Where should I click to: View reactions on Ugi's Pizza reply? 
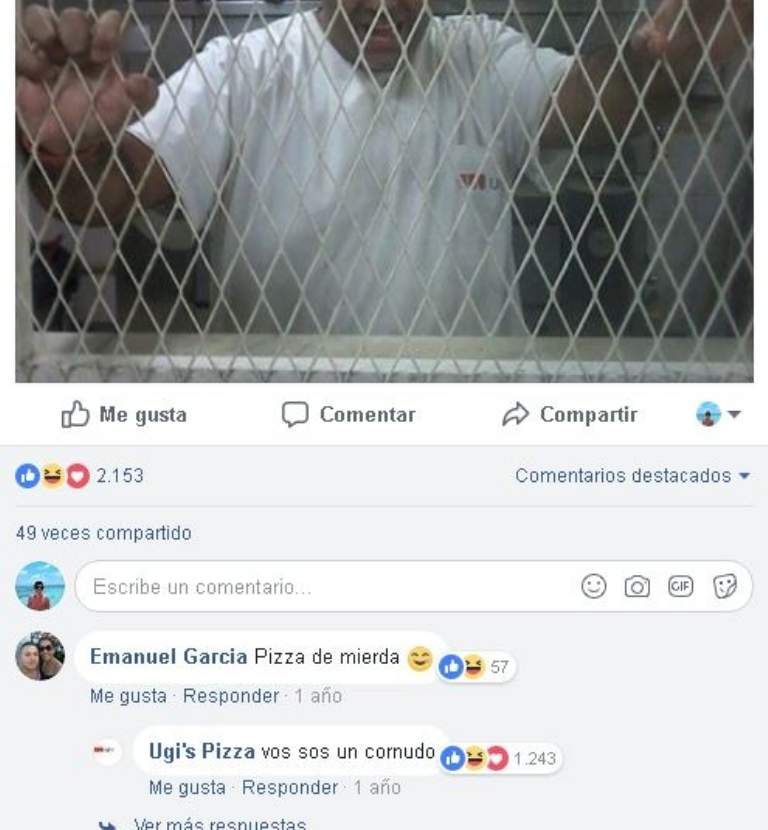(500, 758)
